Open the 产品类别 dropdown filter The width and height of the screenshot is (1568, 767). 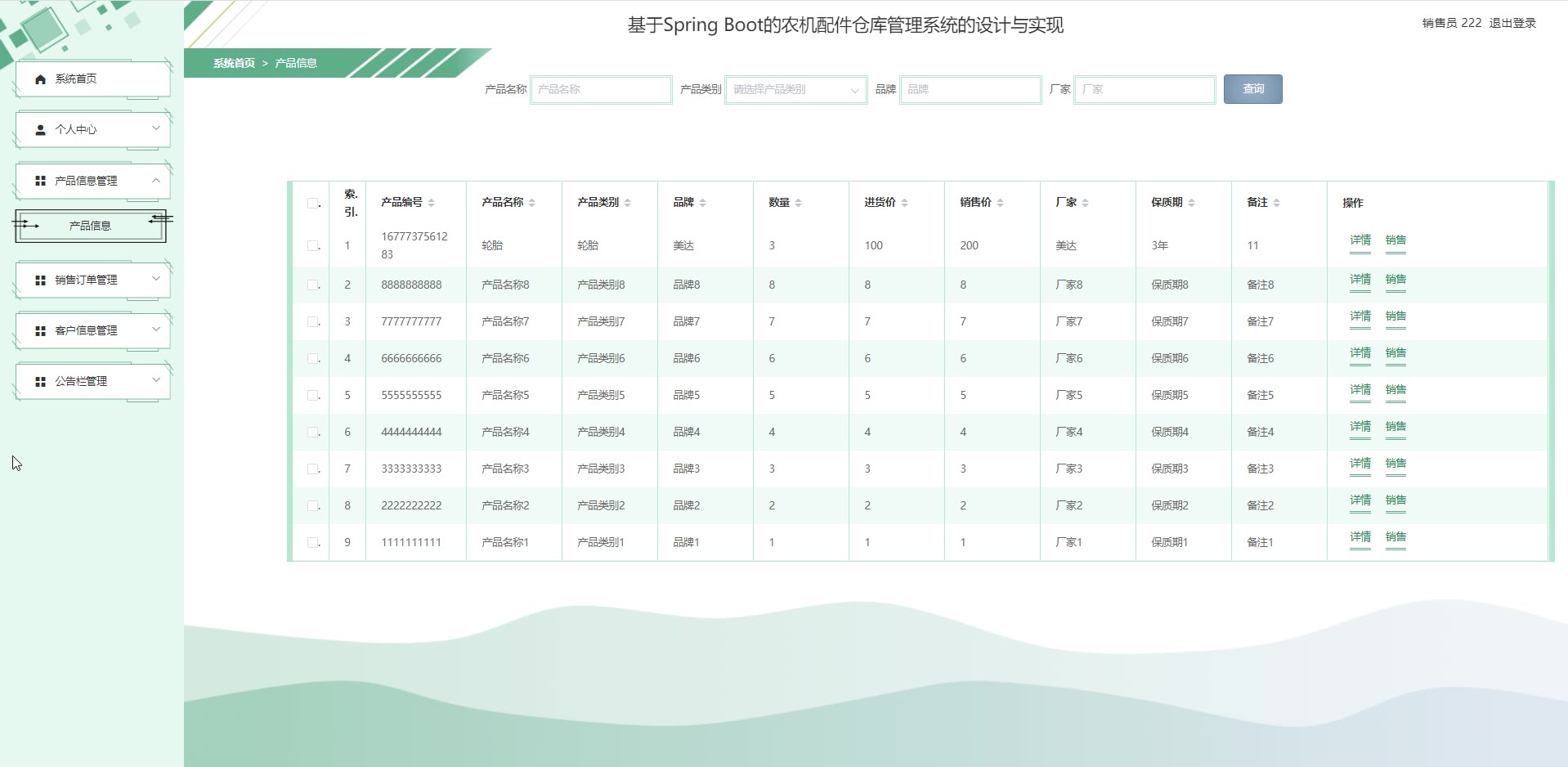795,90
